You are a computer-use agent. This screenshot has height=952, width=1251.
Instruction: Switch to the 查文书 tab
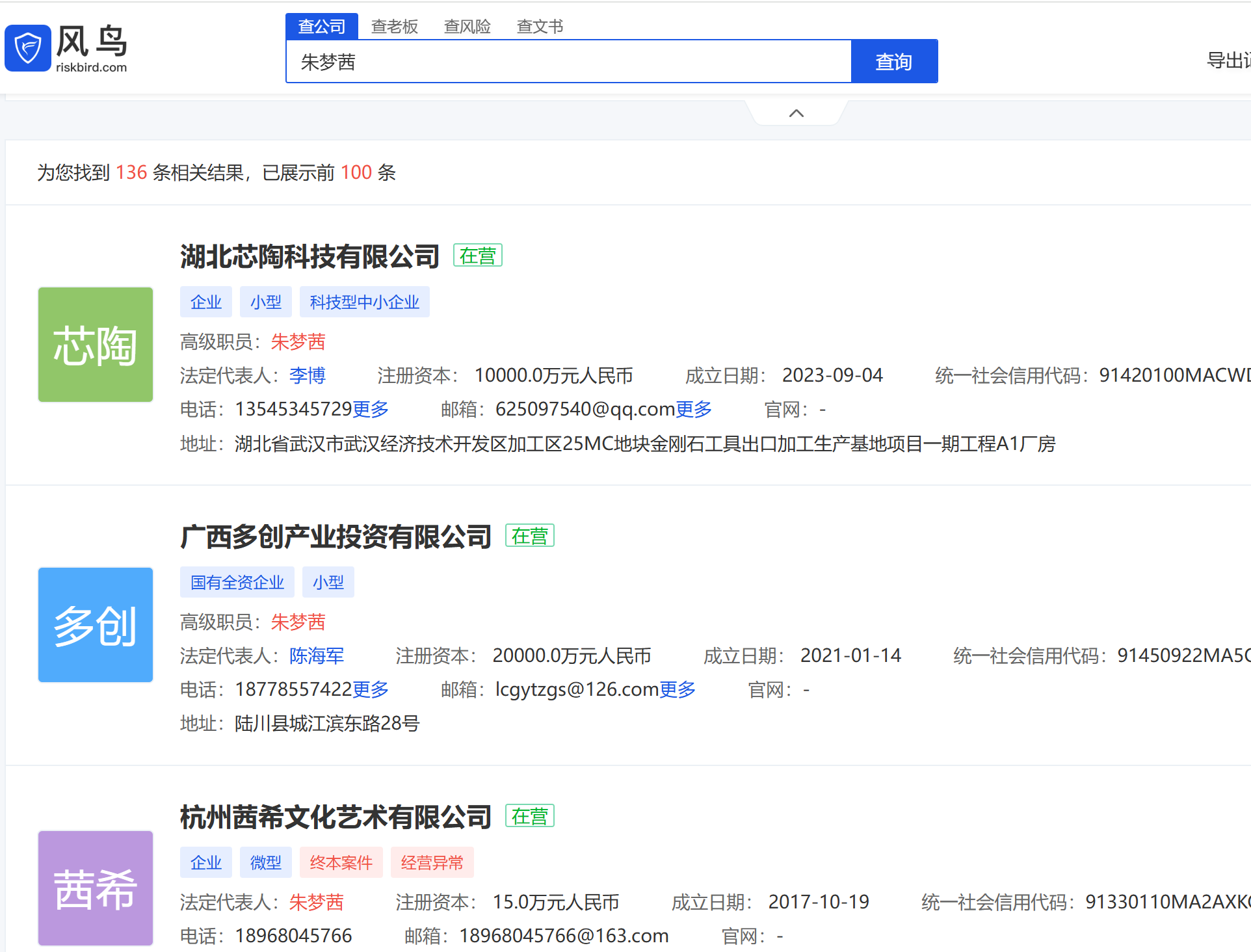[x=540, y=27]
